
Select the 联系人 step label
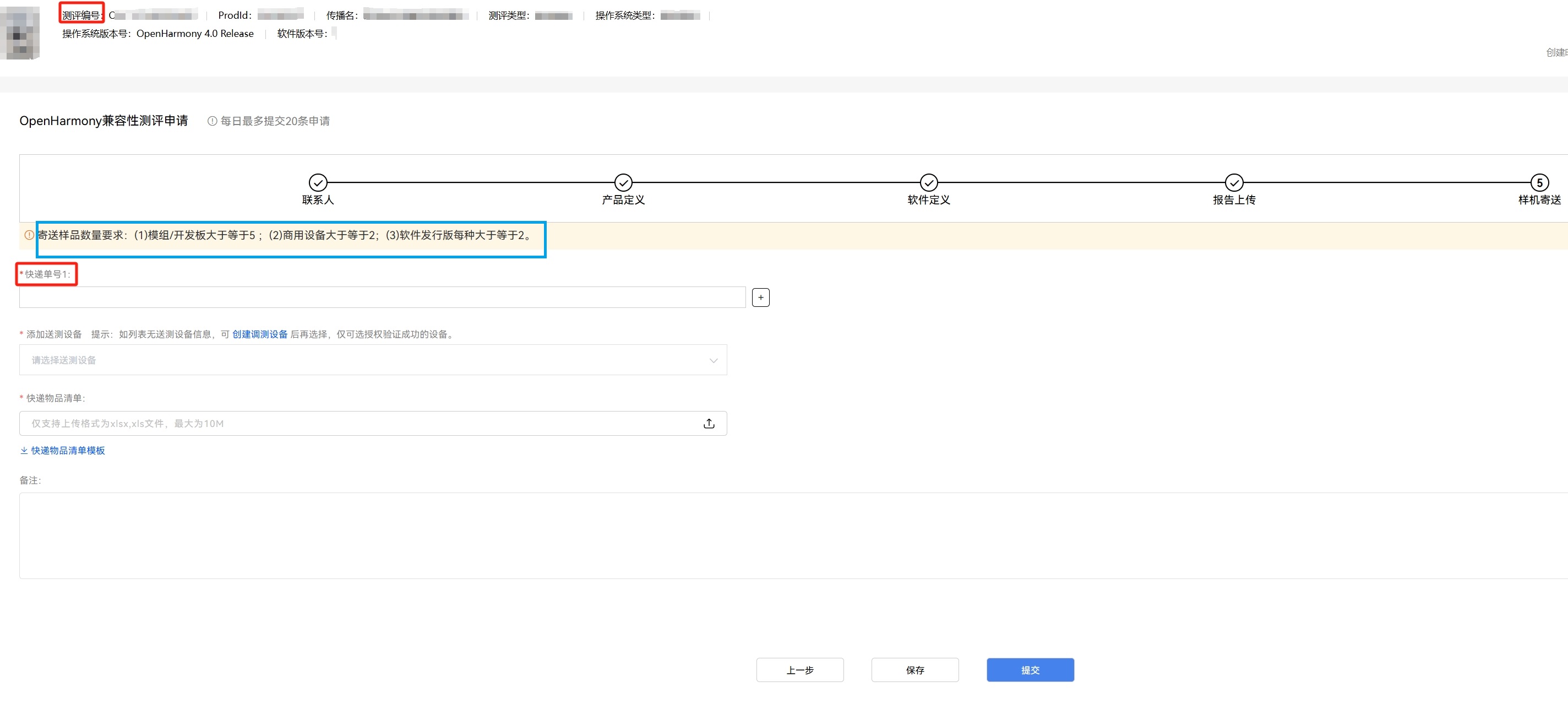318,200
